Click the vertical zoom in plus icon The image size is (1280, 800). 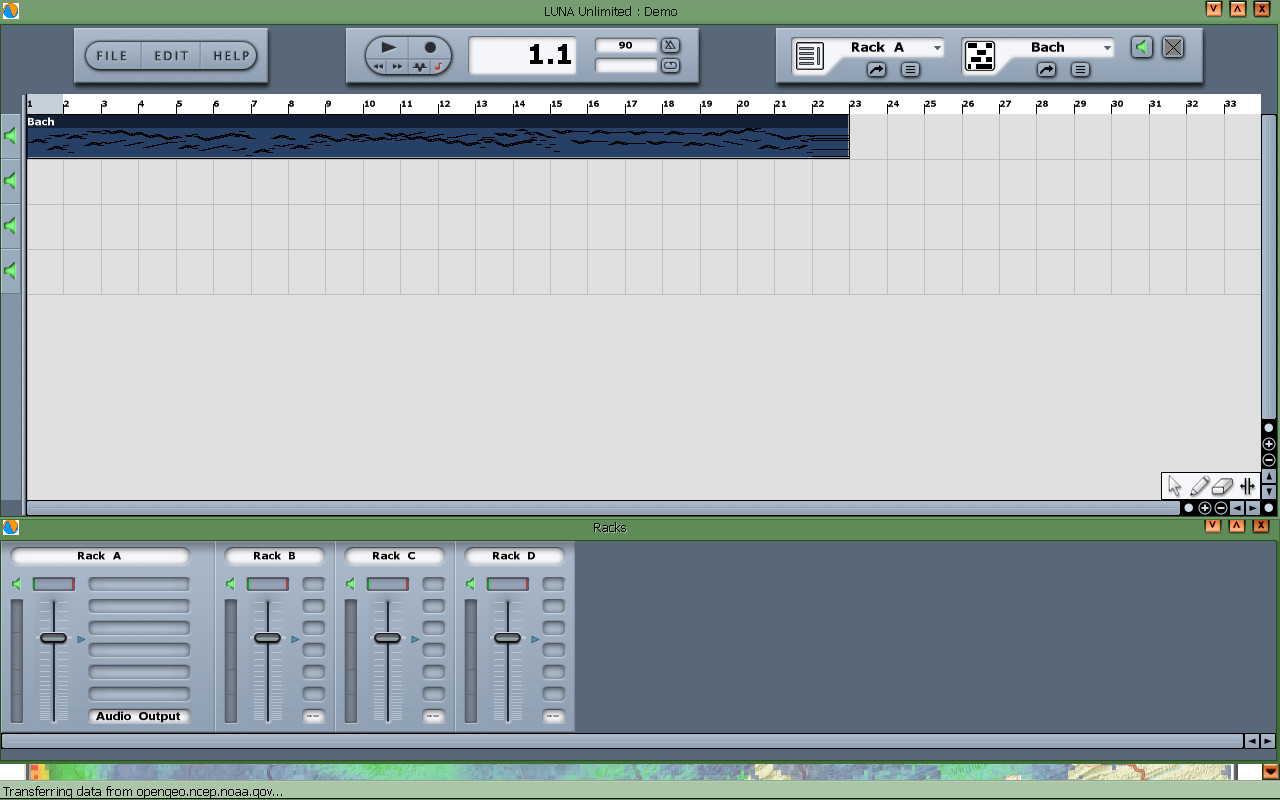pos(1269,444)
